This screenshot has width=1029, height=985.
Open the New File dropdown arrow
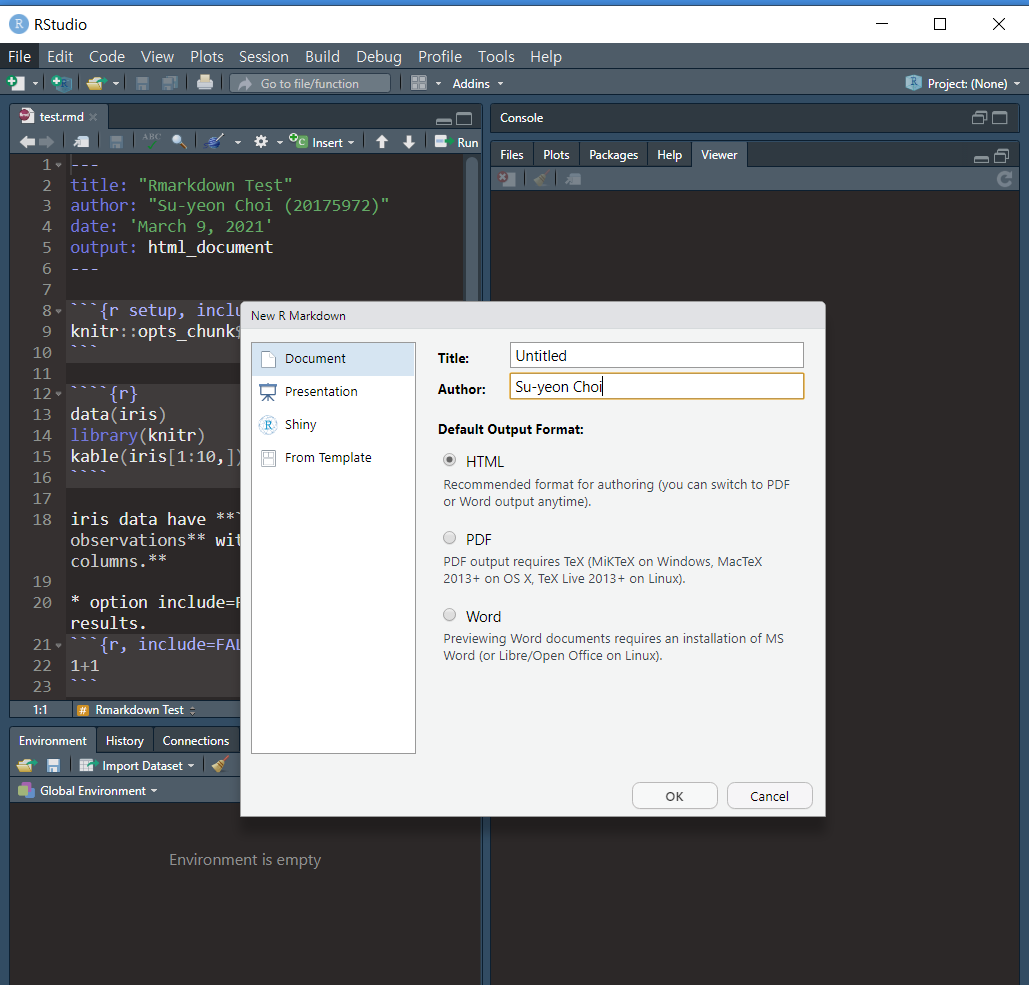point(35,84)
